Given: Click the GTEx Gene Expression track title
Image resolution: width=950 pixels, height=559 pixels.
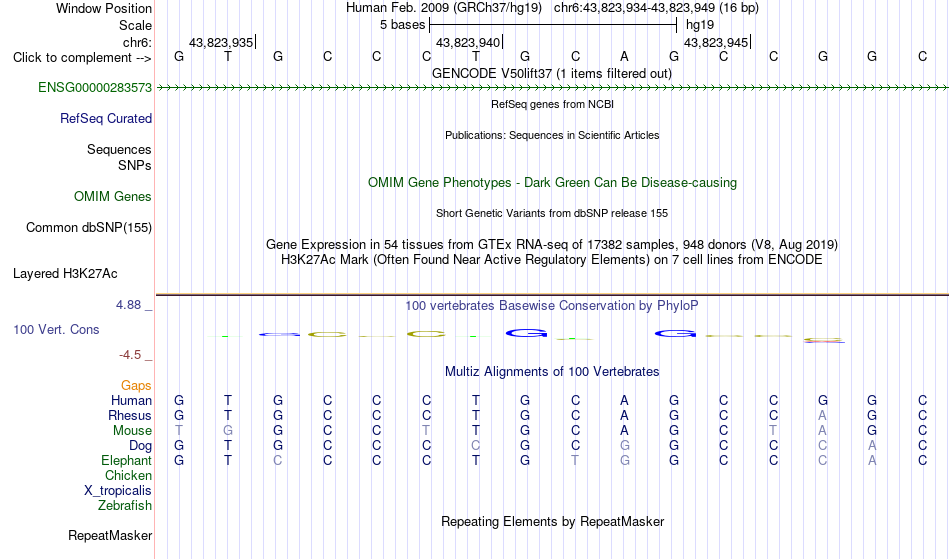Looking at the screenshot, I should click(552, 244).
